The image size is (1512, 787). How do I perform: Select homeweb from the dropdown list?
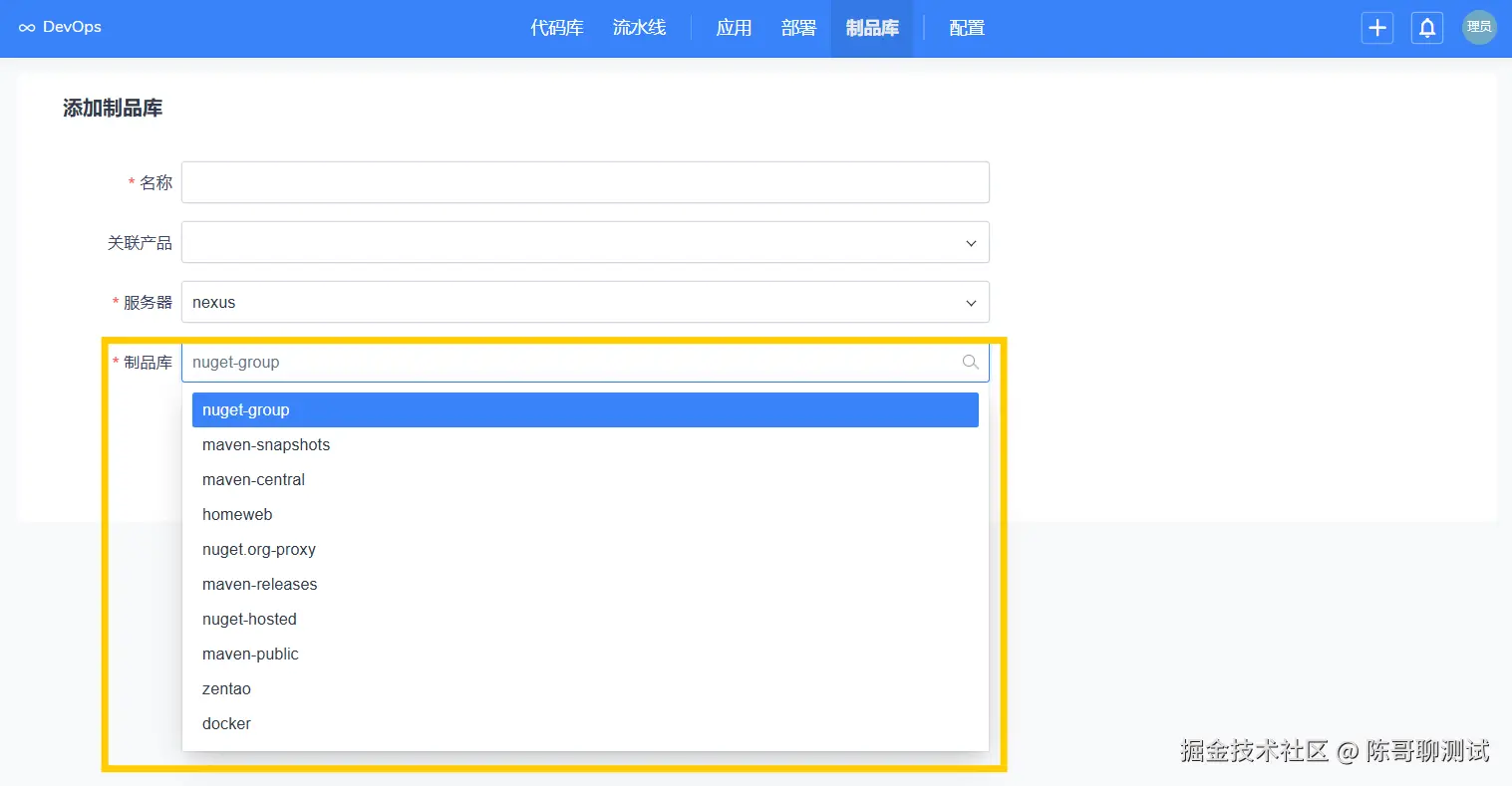pyautogui.click(x=585, y=515)
